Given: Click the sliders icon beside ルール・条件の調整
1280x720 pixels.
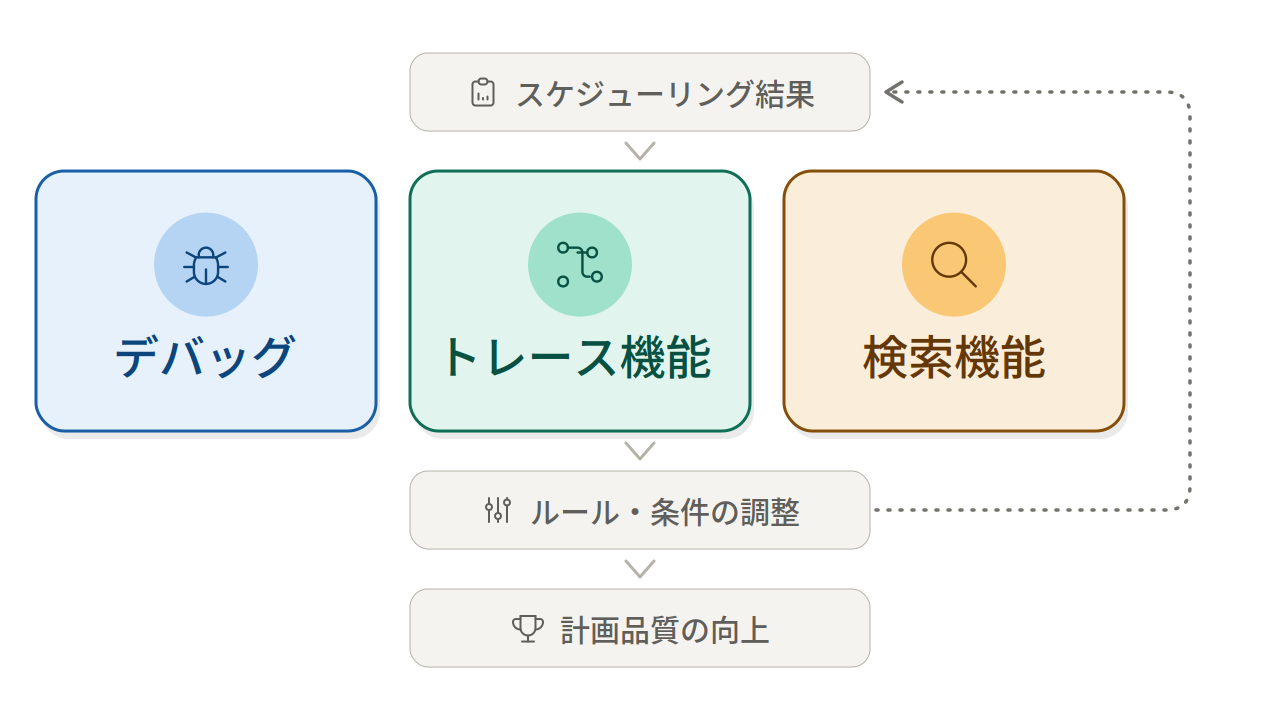Looking at the screenshot, I should coord(498,510).
